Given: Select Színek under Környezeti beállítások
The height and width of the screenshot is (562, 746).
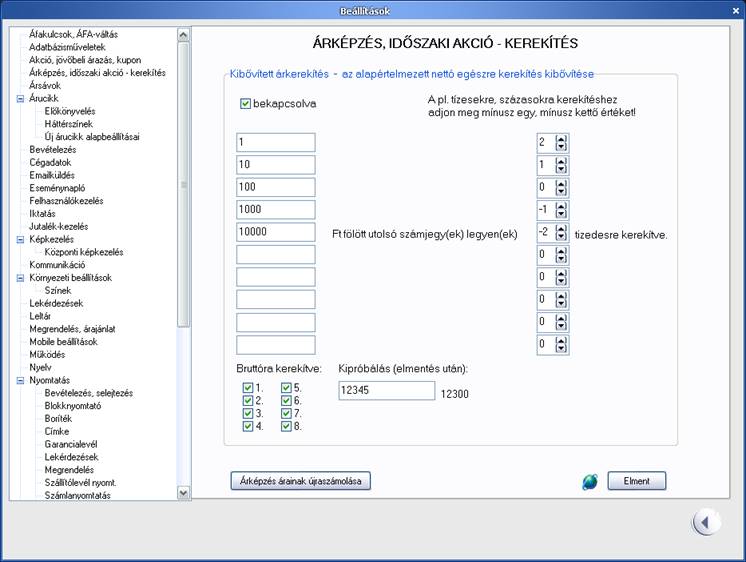Looking at the screenshot, I should click(x=58, y=291).
